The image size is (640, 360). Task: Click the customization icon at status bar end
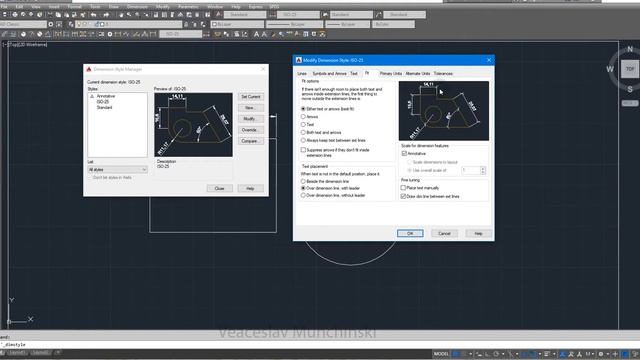[x=635, y=354]
